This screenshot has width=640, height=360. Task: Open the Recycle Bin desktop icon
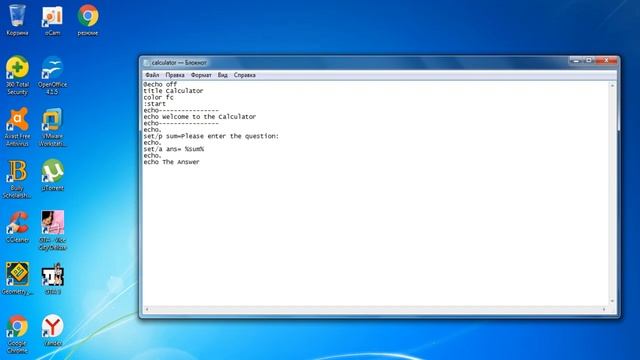coord(17,20)
